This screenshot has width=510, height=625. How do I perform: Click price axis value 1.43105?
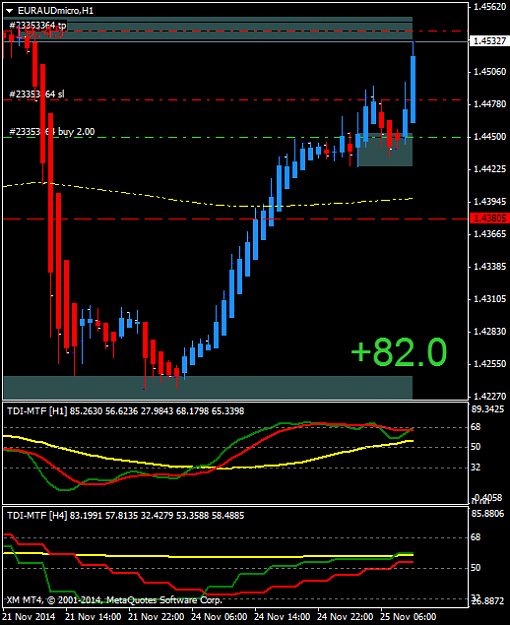coord(490,299)
